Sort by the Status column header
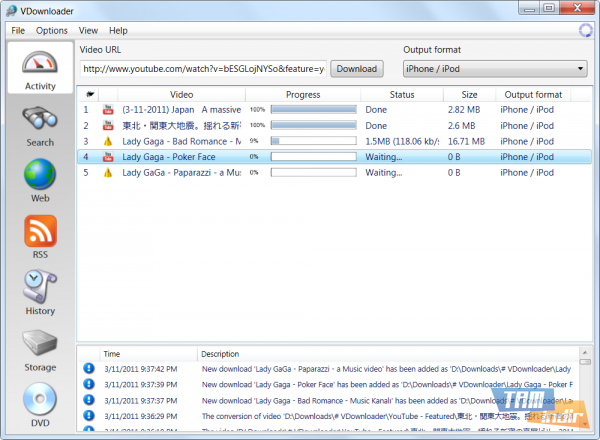This screenshot has height=440, width=600. click(402, 95)
